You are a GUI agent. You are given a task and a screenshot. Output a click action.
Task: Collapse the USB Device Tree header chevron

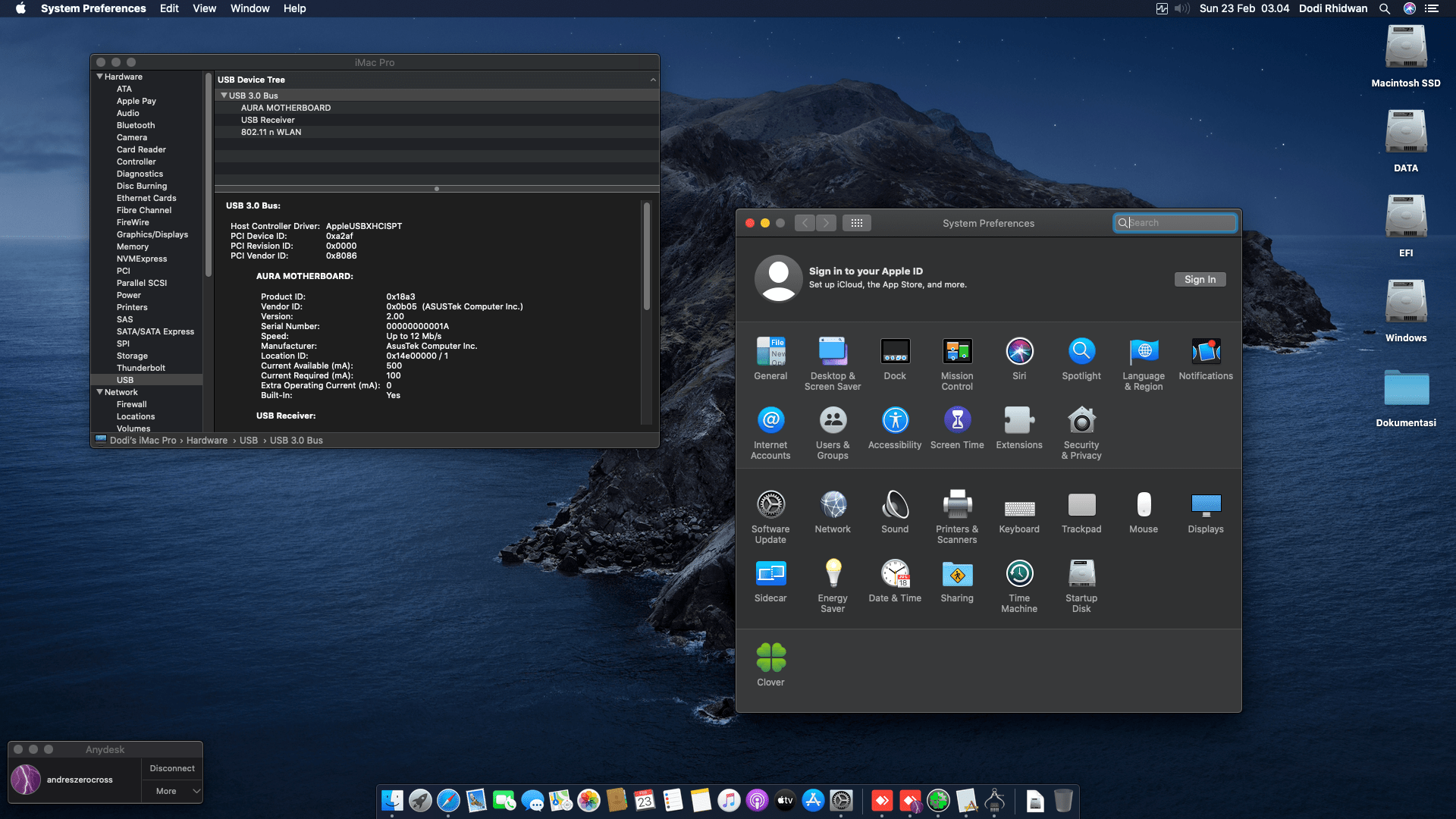(653, 80)
